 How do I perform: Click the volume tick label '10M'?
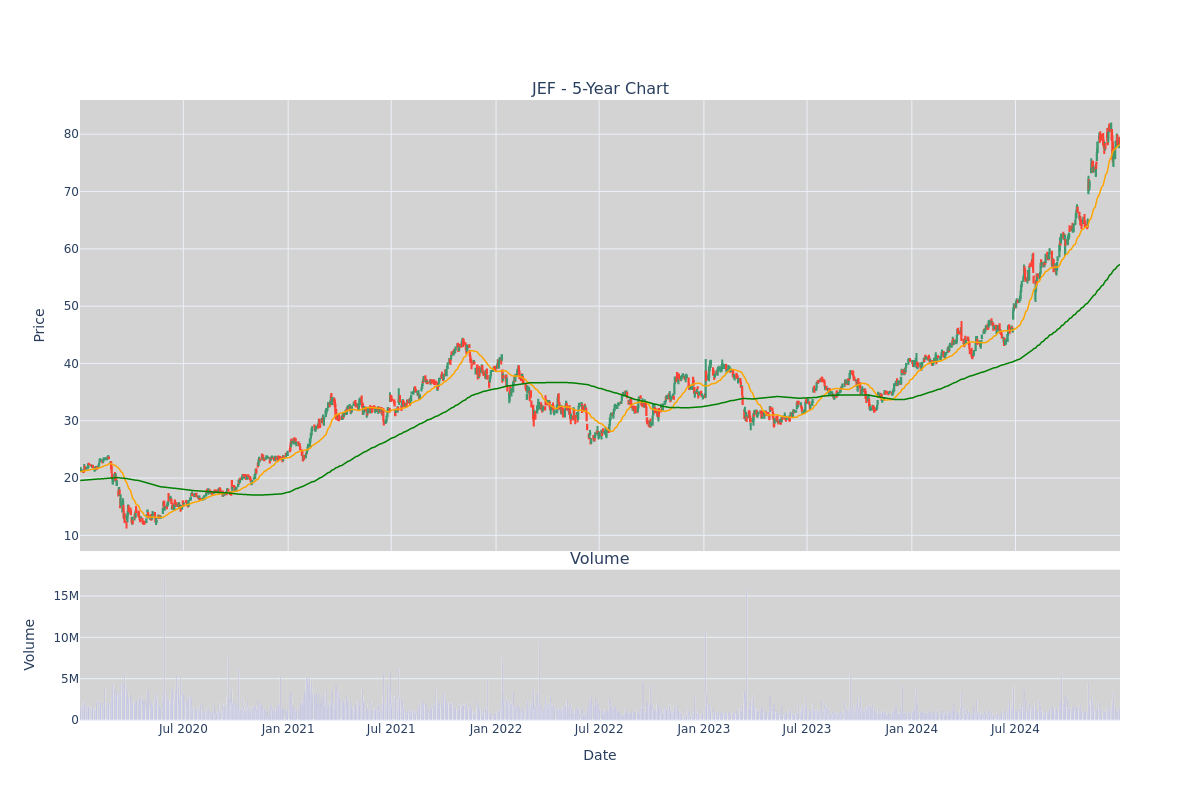tap(66, 637)
